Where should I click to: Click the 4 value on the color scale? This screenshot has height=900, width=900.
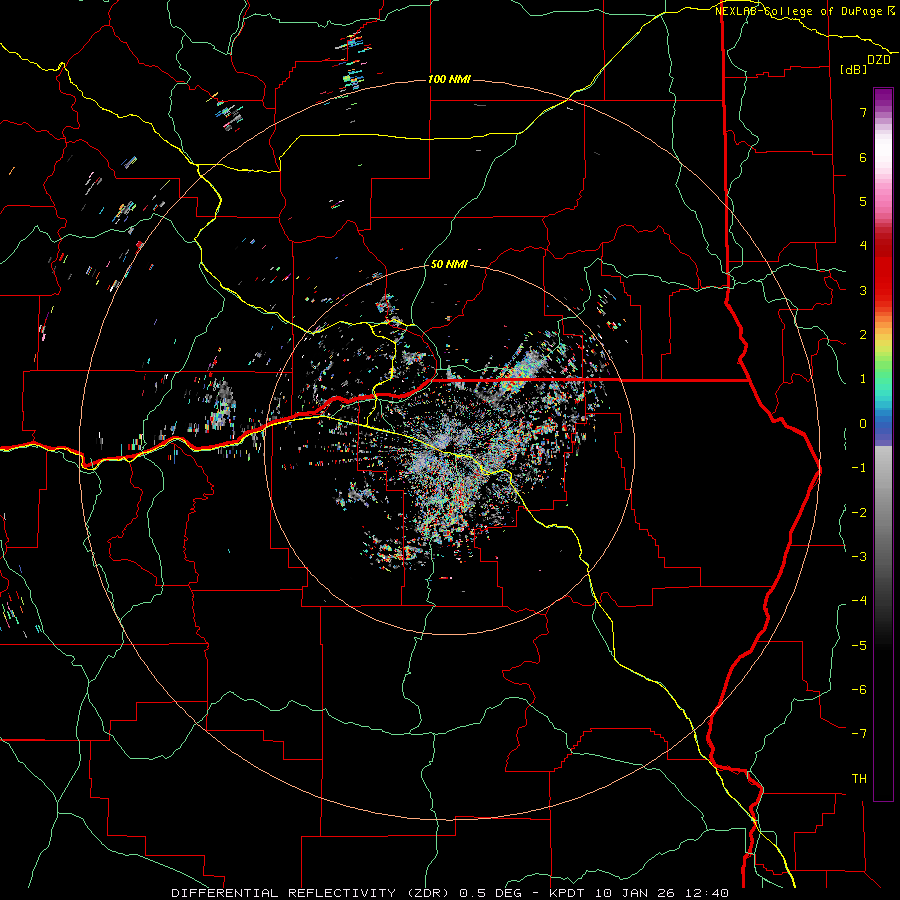point(863,246)
